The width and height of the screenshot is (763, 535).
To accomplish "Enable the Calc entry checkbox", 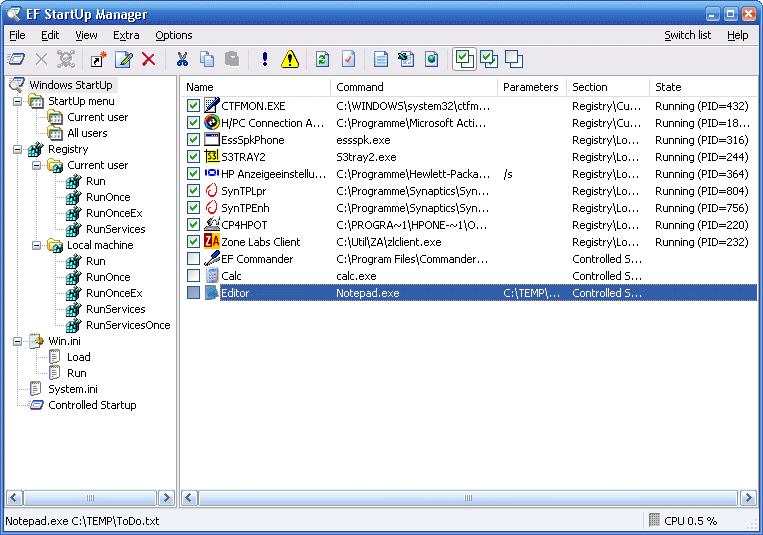I will pyautogui.click(x=193, y=276).
